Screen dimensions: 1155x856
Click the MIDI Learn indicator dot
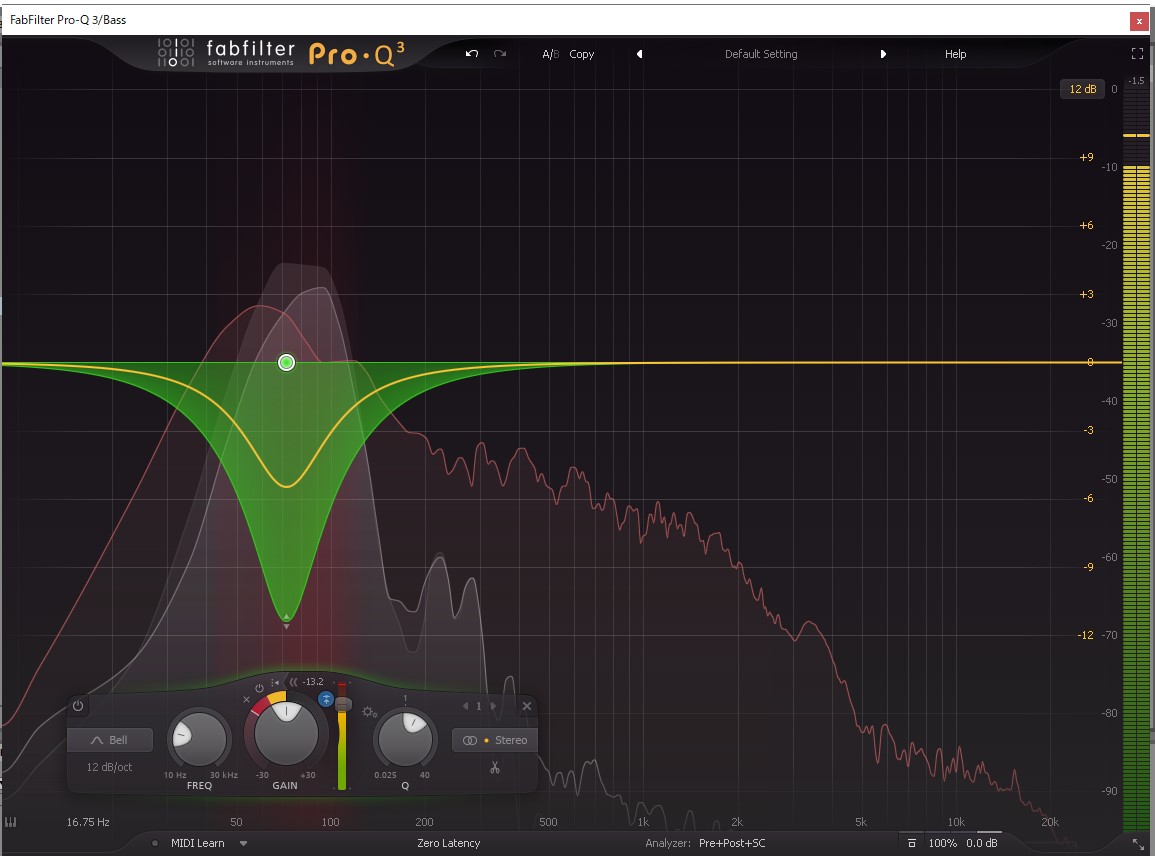(x=155, y=843)
